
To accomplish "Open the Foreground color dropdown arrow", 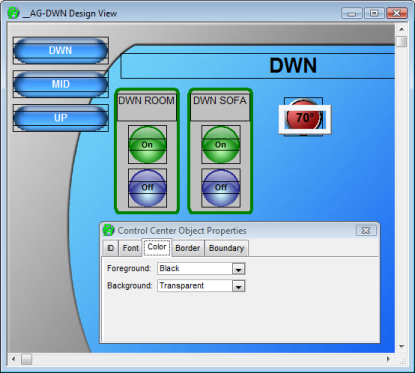I will coord(238,269).
